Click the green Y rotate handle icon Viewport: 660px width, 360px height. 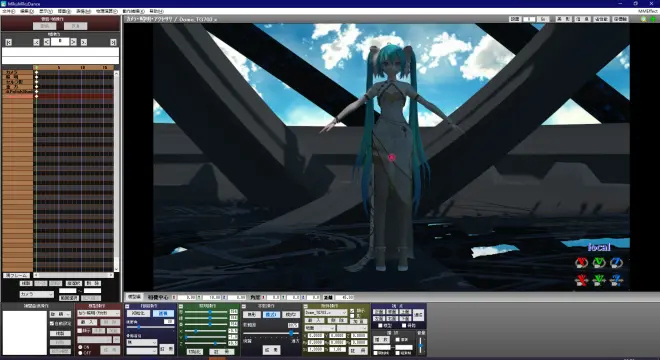(x=599, y=263)
